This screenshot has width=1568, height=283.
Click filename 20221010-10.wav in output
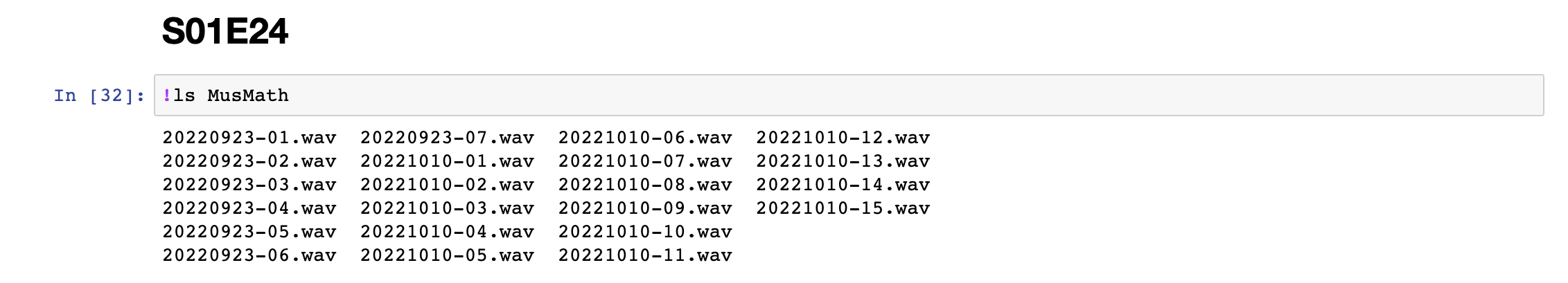[646, 232]
